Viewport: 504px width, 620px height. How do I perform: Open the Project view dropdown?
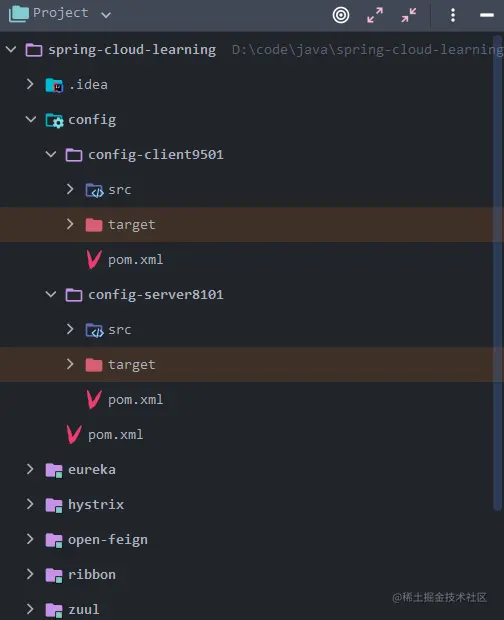tap(106, 15)
